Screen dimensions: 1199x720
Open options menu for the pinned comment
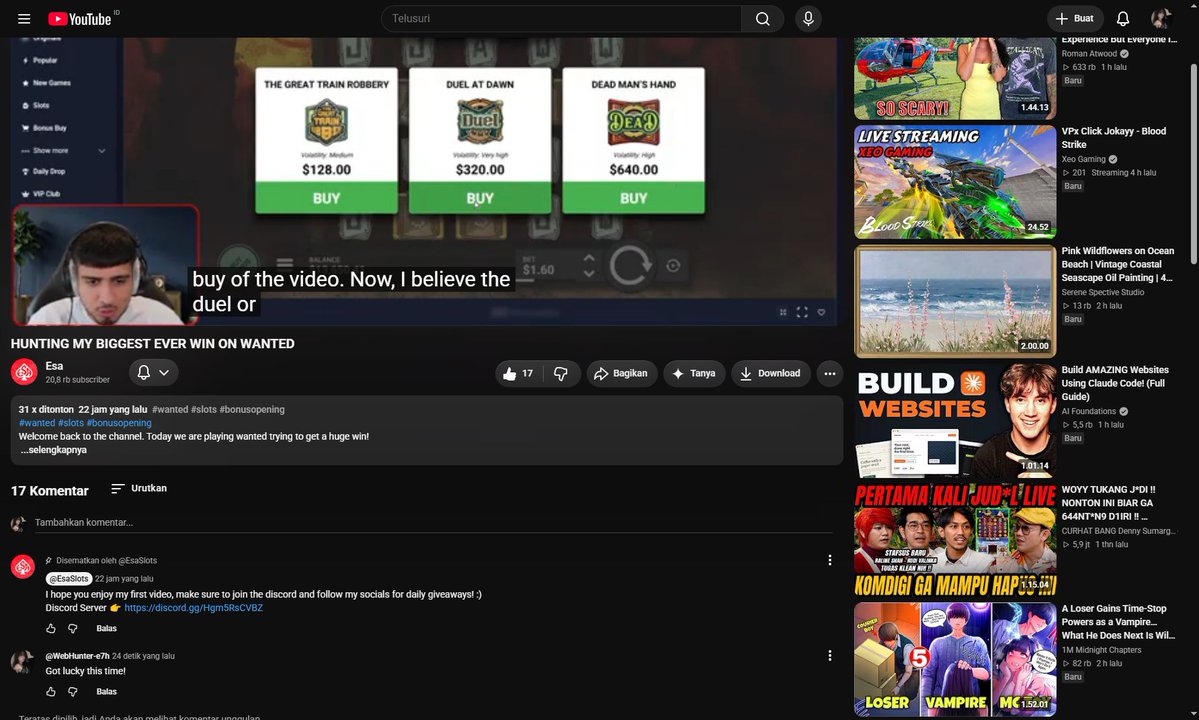[x=830, y=560]
